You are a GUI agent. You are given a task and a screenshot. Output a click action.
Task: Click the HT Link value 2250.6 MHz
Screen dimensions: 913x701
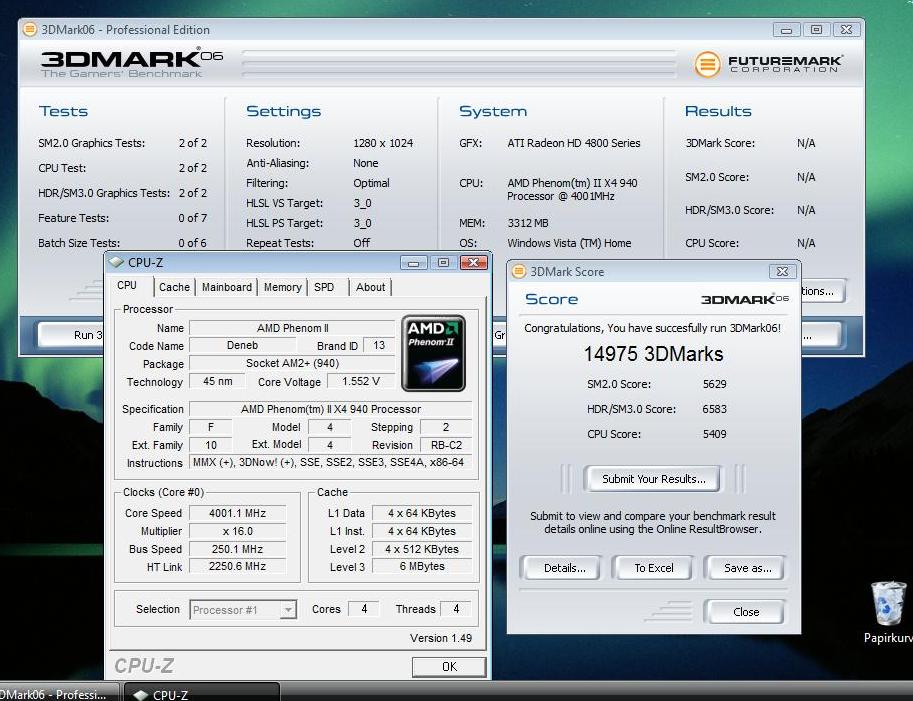point(238,567)
